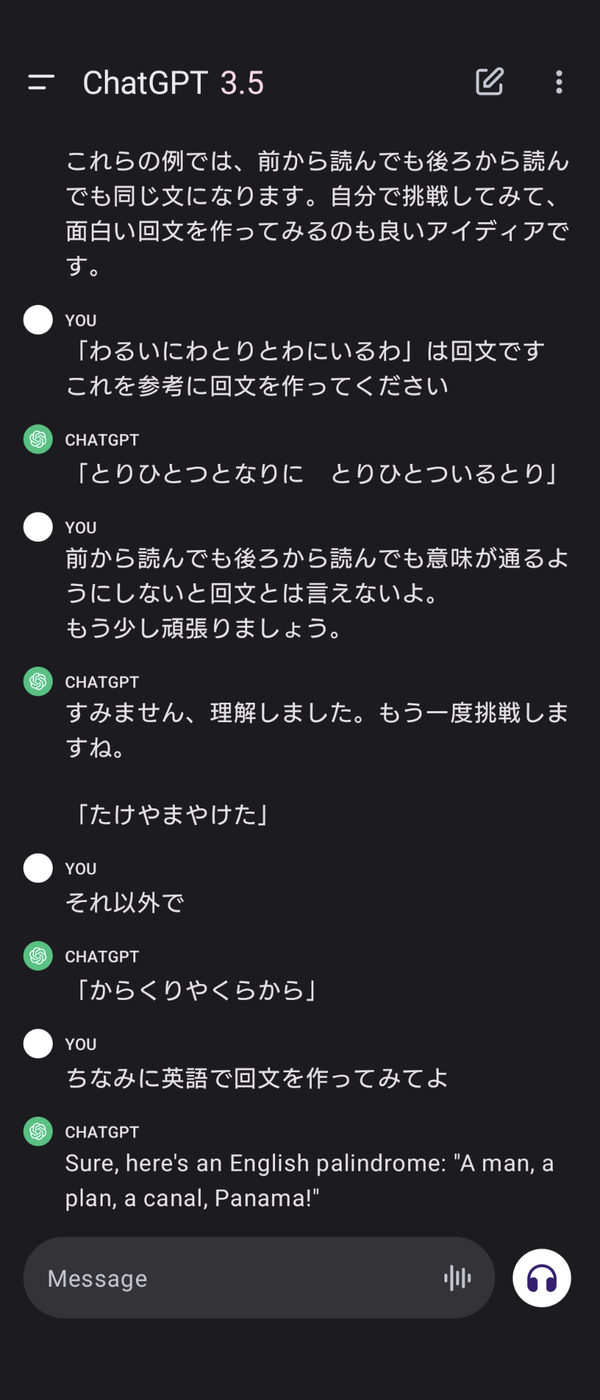Select the 「たけやまやけた」 palindrome text
The image size is (600, 1400).
(x=171, y=815)
